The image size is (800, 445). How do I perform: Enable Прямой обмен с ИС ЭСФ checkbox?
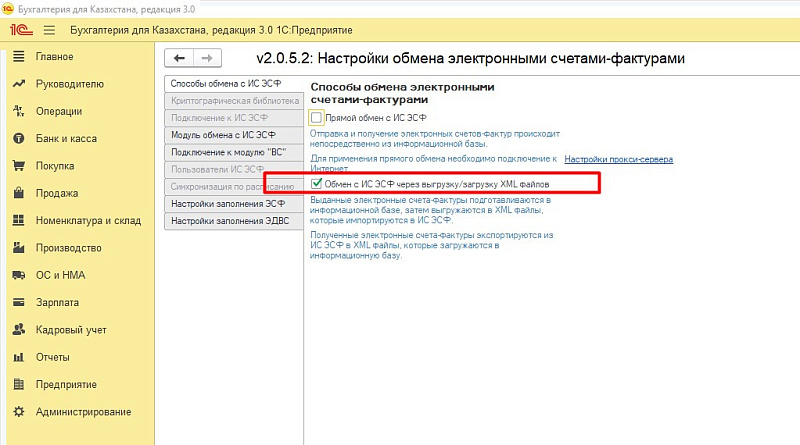click(317, 117)
